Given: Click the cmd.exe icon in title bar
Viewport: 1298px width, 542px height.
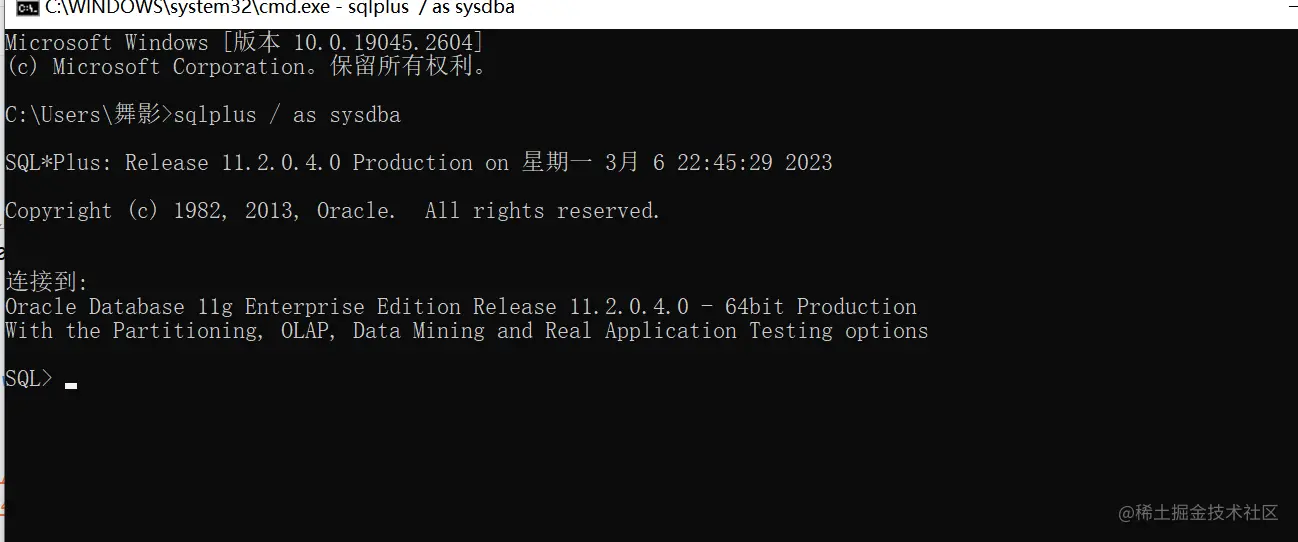Looking at the screenshot, I should pos(27,9).
